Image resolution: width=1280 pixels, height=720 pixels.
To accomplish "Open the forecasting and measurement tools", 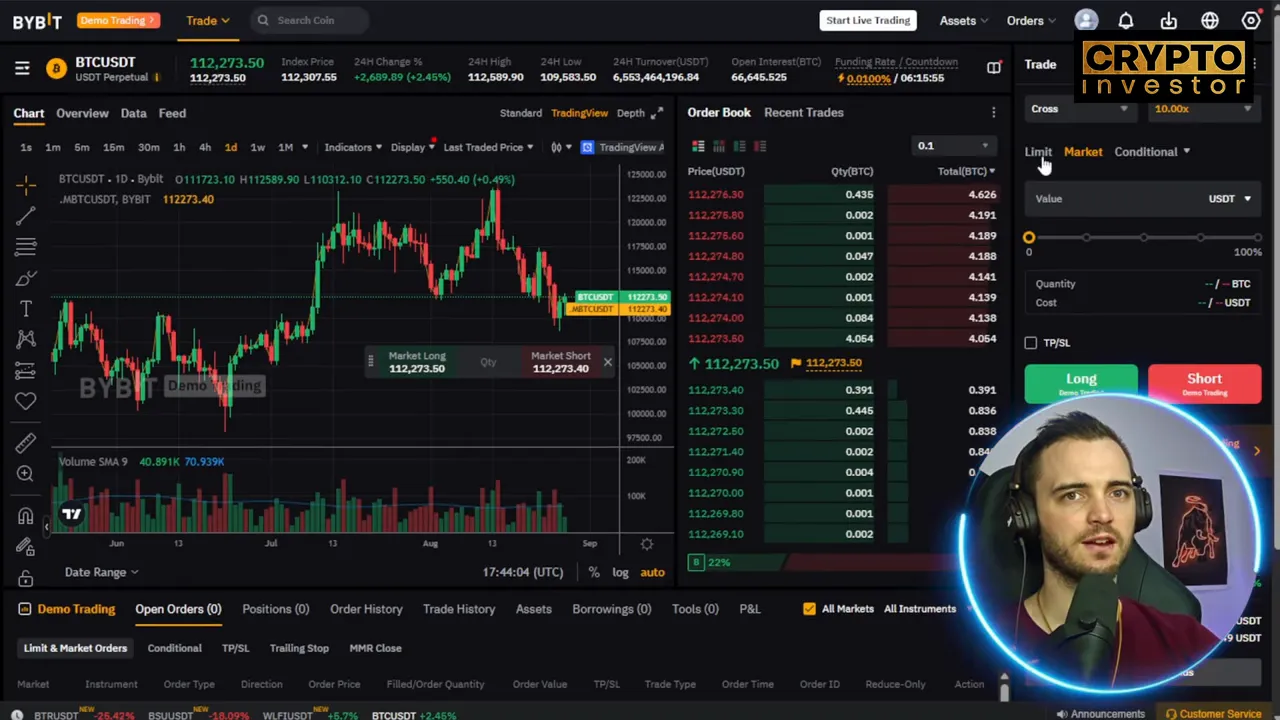I will click(26, 371).
